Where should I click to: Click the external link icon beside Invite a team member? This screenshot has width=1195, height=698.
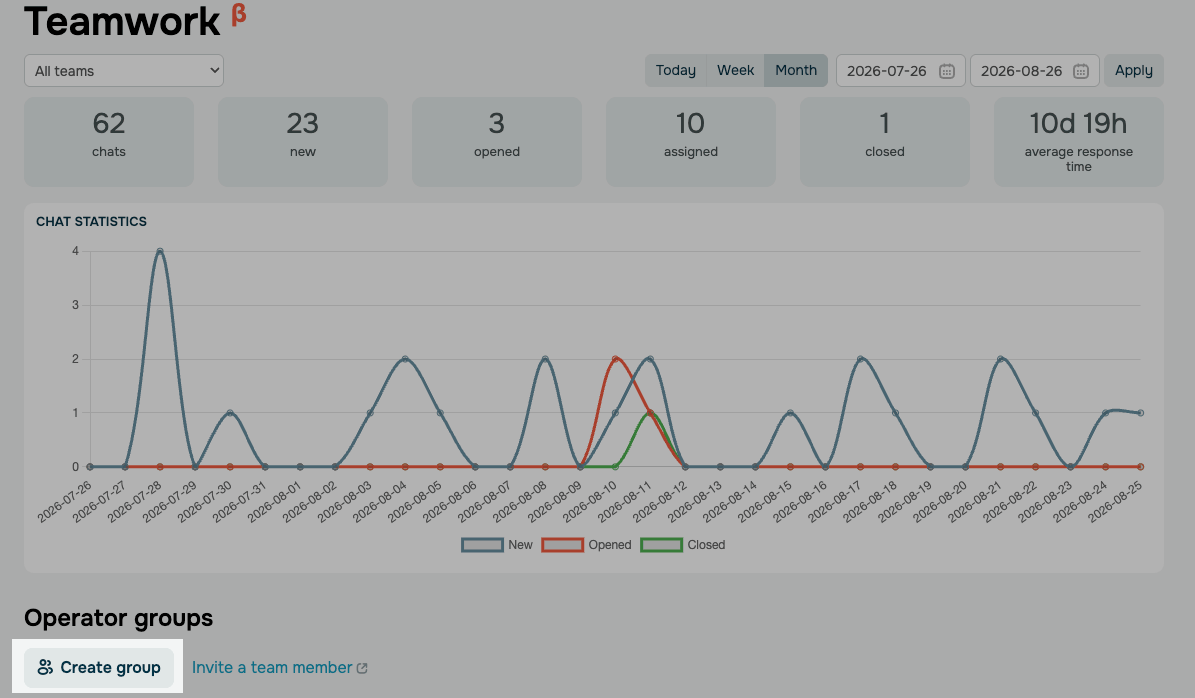pos(363,668)
